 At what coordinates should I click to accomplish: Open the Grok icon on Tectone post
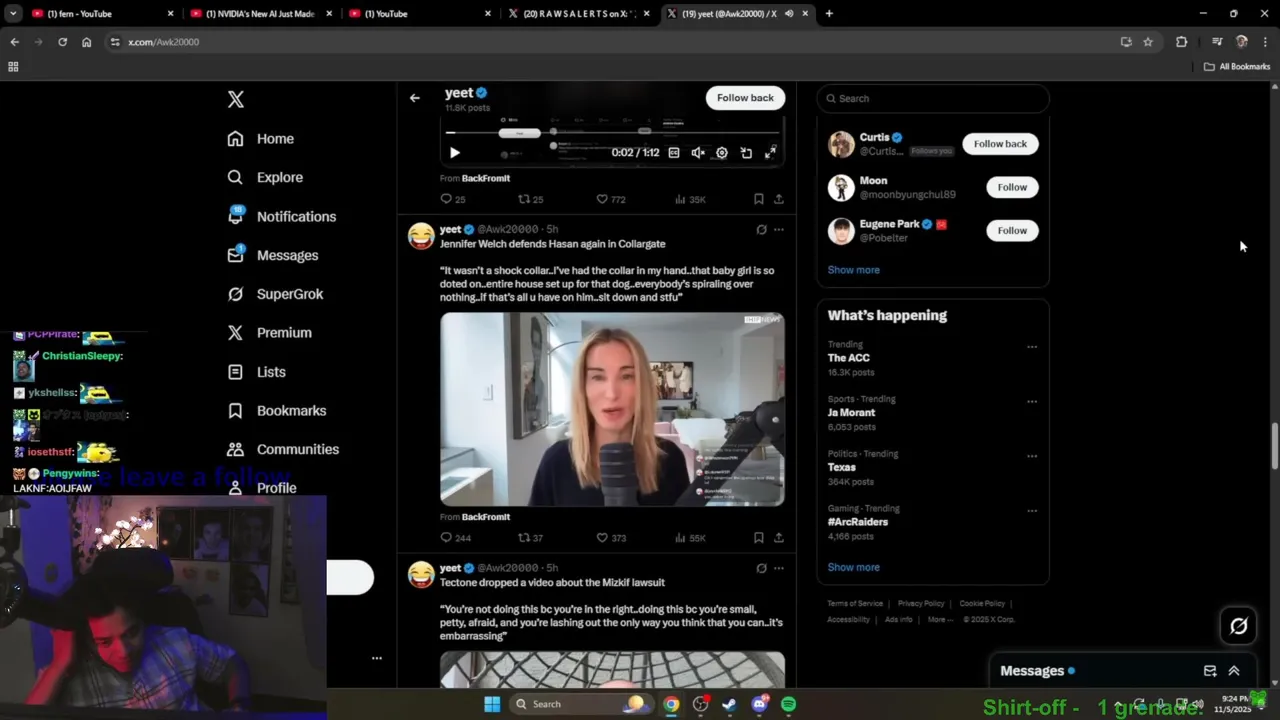pos(761,568)
